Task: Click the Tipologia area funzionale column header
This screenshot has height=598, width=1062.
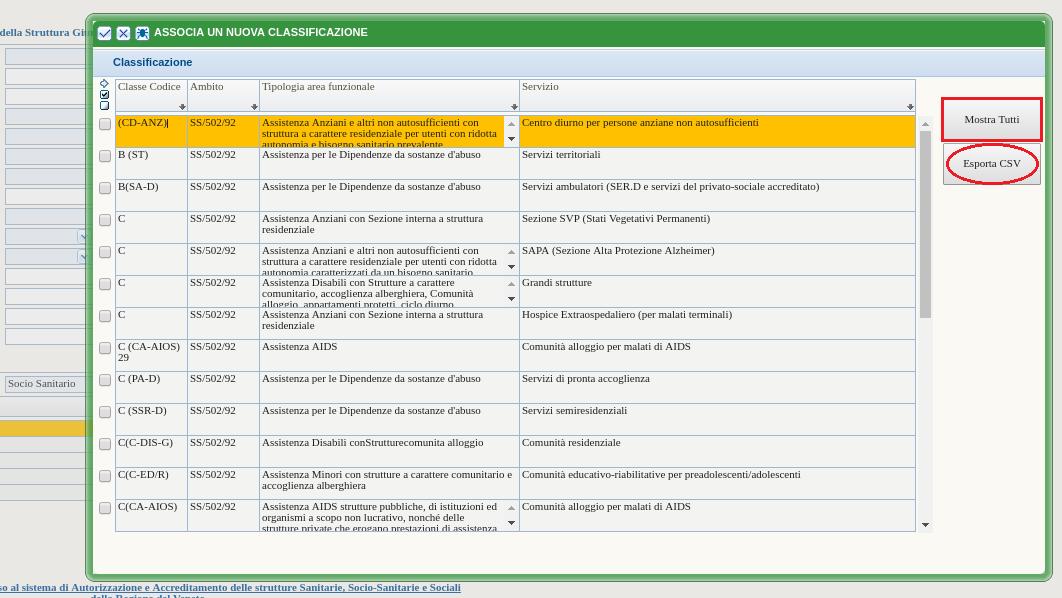Action: click(x=318, y=87)
